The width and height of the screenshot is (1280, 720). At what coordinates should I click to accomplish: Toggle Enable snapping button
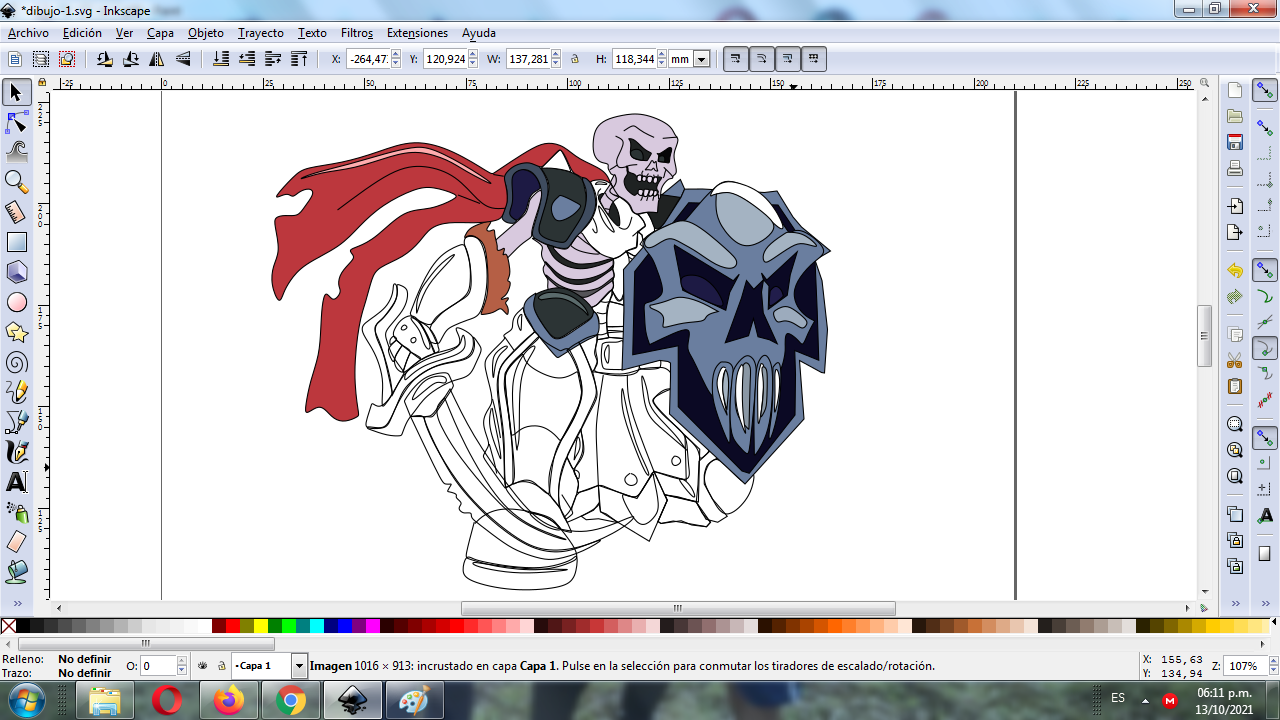coord(1265,91)
